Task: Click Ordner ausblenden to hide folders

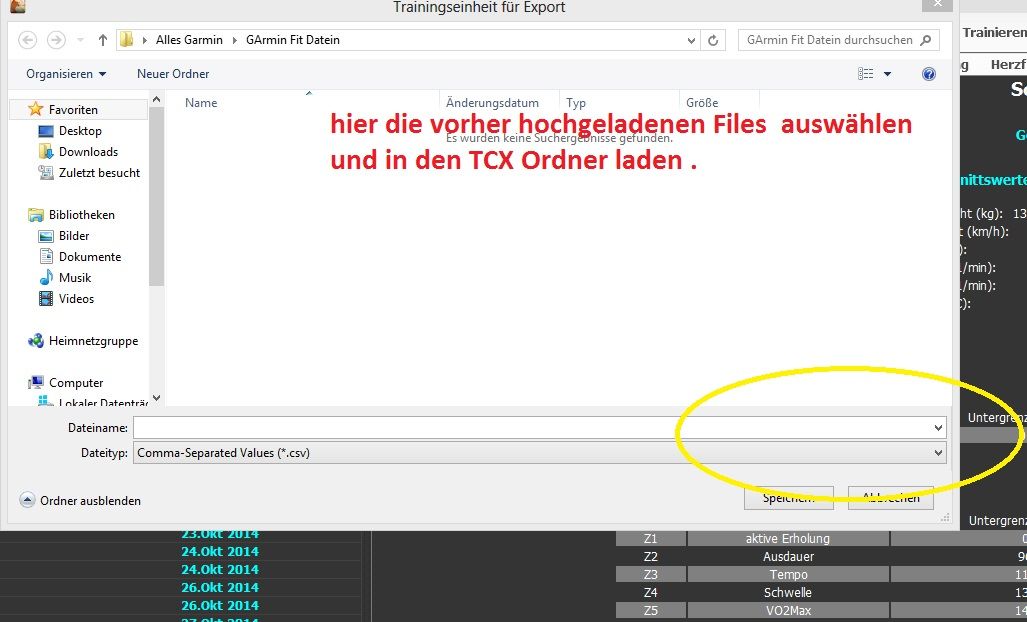Action: click(90, 500)
